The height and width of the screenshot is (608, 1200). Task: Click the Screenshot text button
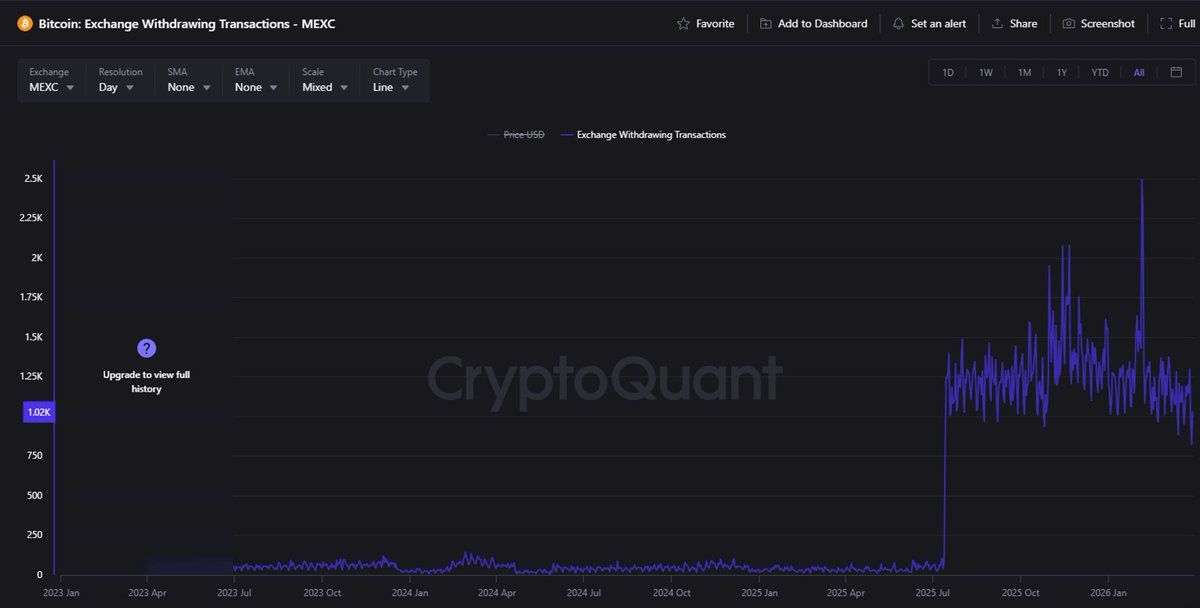[x=1108, y=23]
